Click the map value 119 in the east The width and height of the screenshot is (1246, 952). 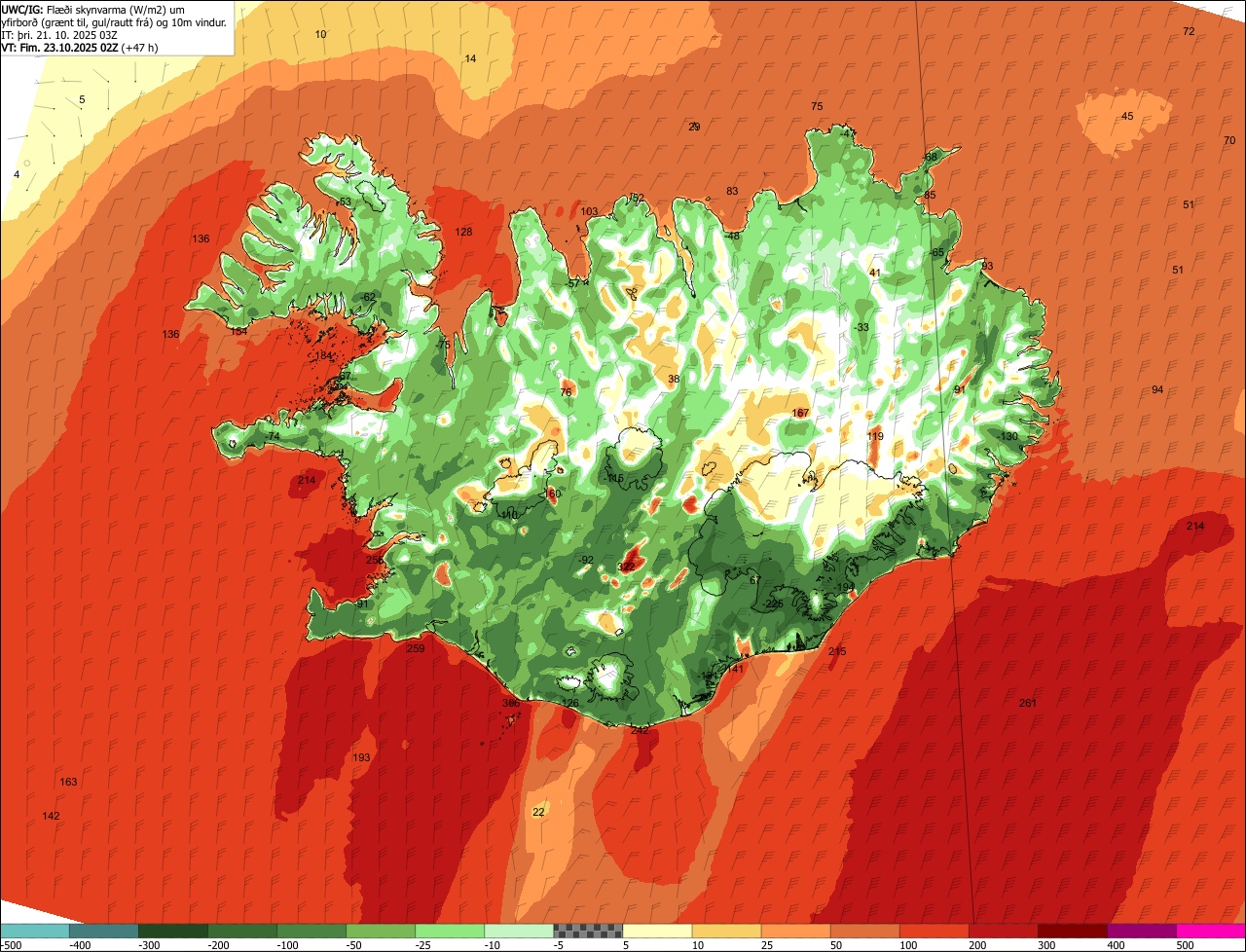[x=875, y=436]
